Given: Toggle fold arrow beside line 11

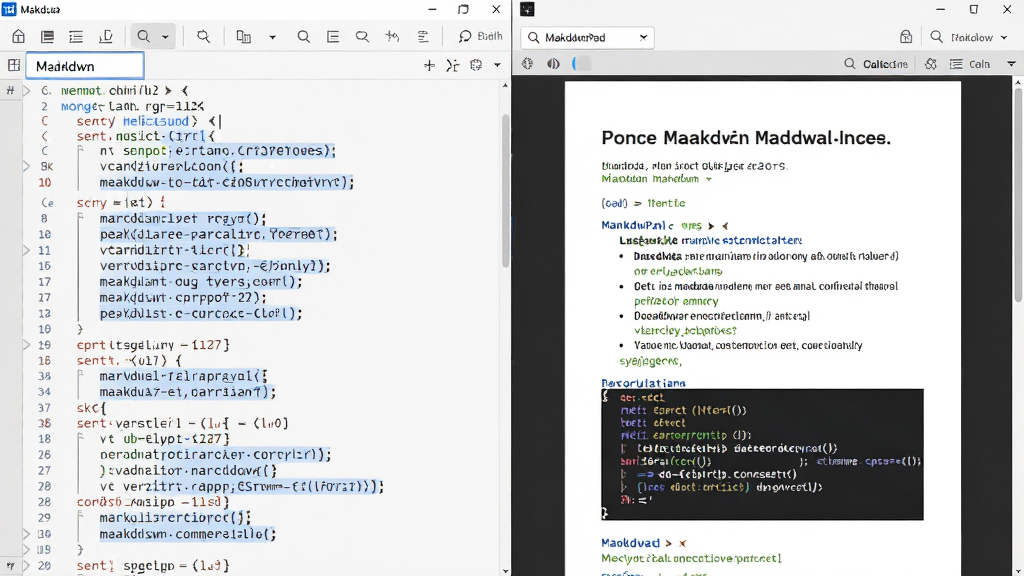Looking at the screenshot, I should pos(27,250).
